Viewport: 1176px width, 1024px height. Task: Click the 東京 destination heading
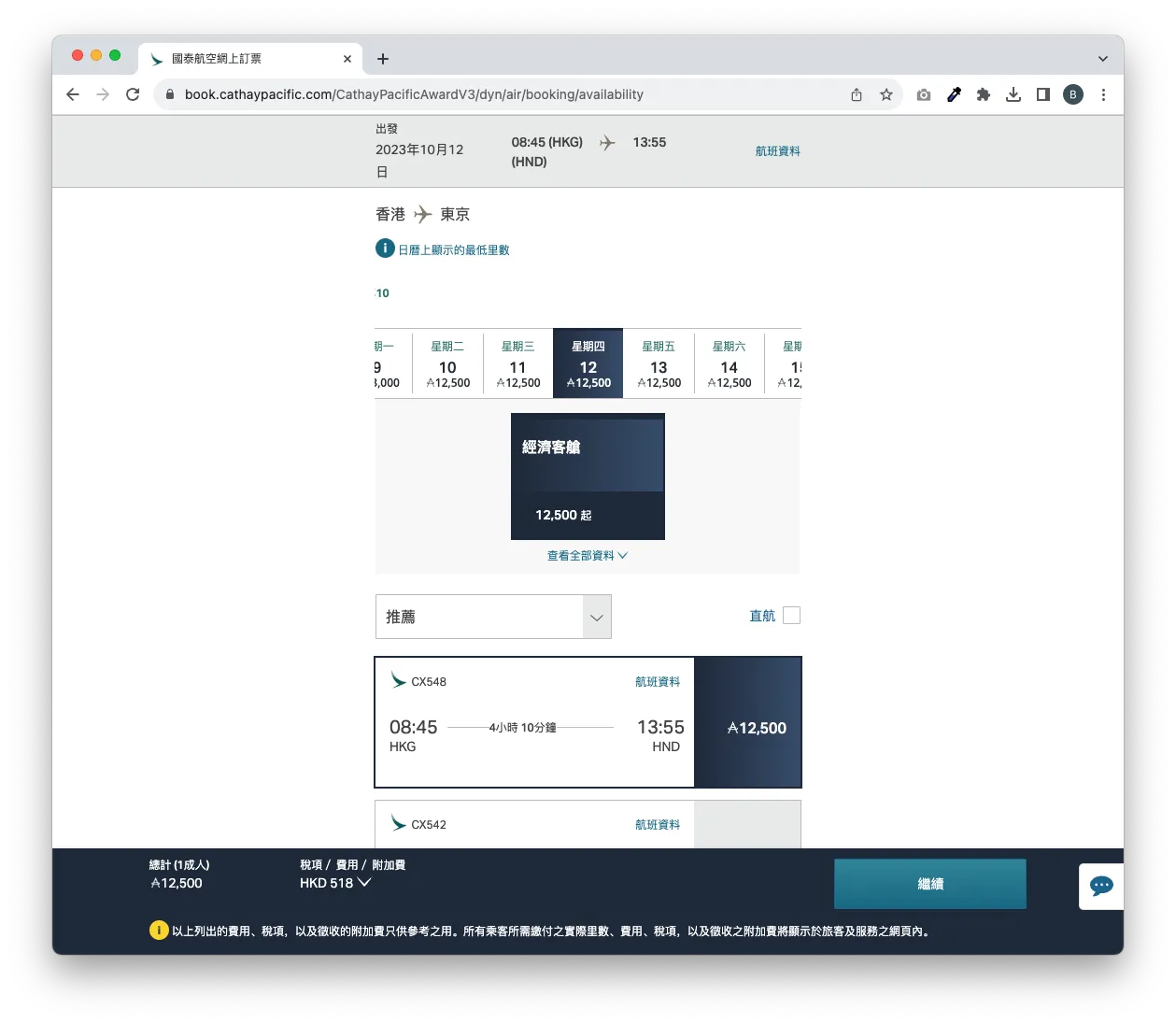(x=455, y=215)
